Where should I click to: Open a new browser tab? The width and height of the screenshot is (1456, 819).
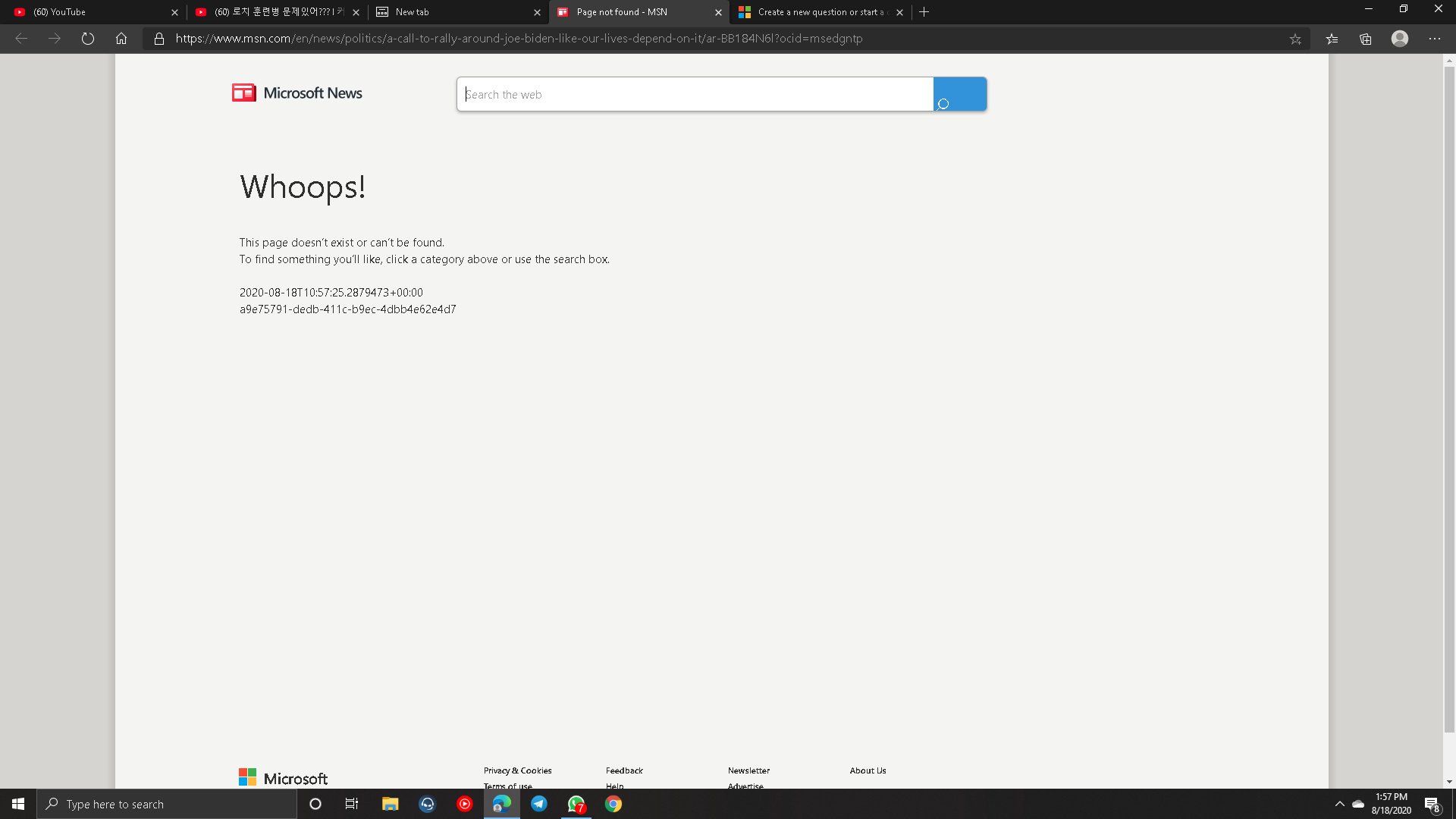click(924, 12)
